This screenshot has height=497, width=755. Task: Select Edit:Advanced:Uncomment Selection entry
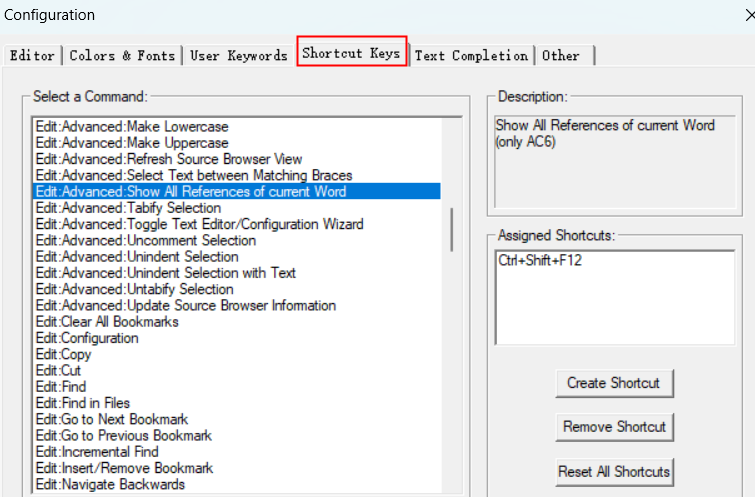click(x=145, y=241)
